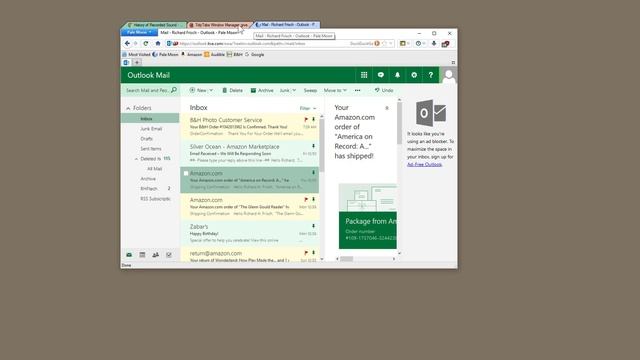Open the help question mark
640x360 pixels.
(x=430, y=75)
